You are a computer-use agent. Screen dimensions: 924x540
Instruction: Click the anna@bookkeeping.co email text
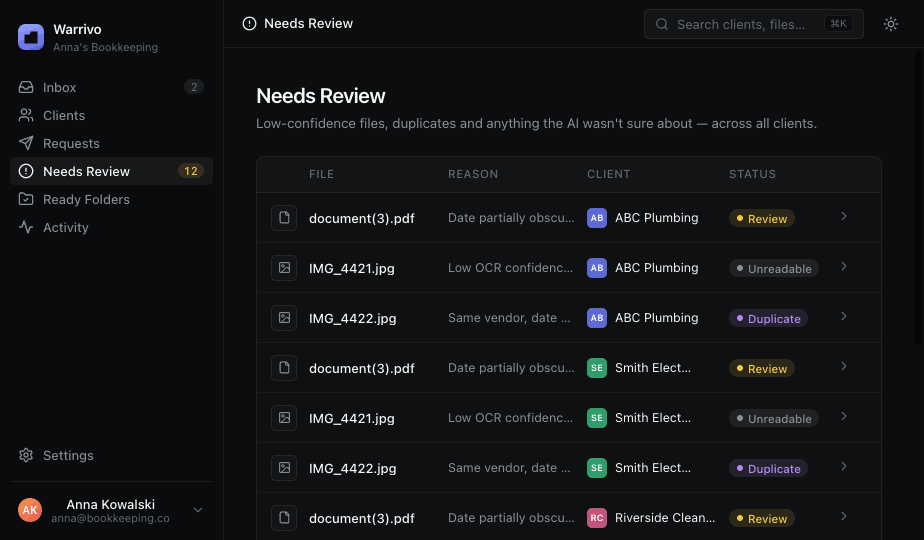click(x=110, y=518)
